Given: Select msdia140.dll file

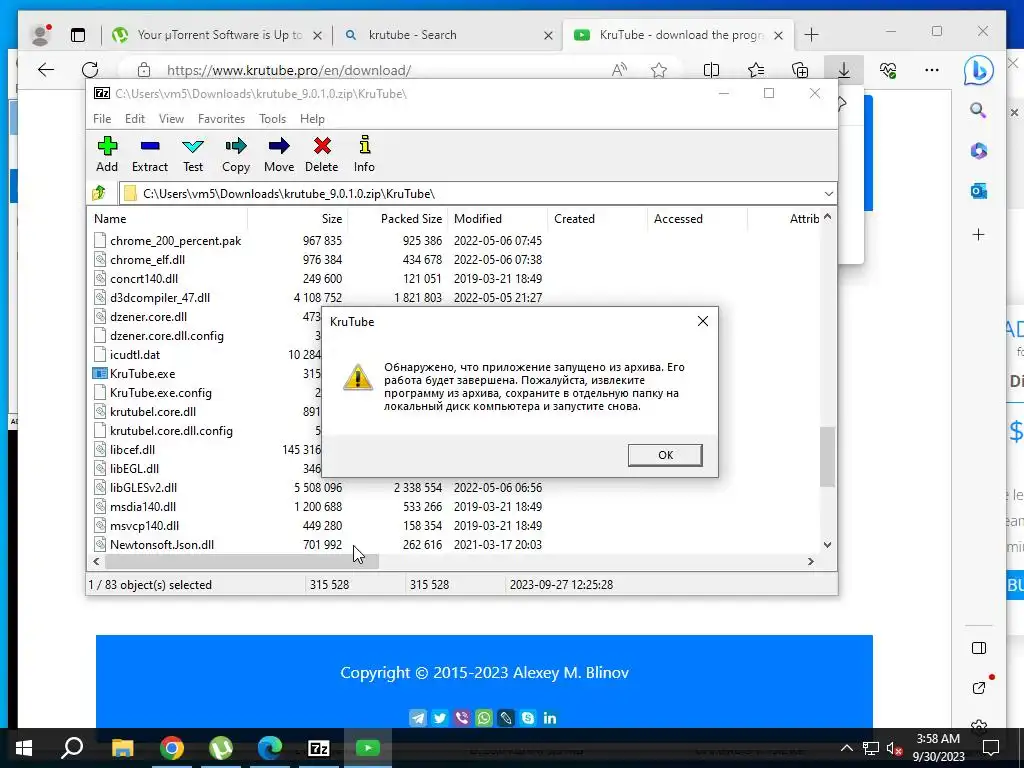Looking at the screenshot, I should tap(143, 506).
